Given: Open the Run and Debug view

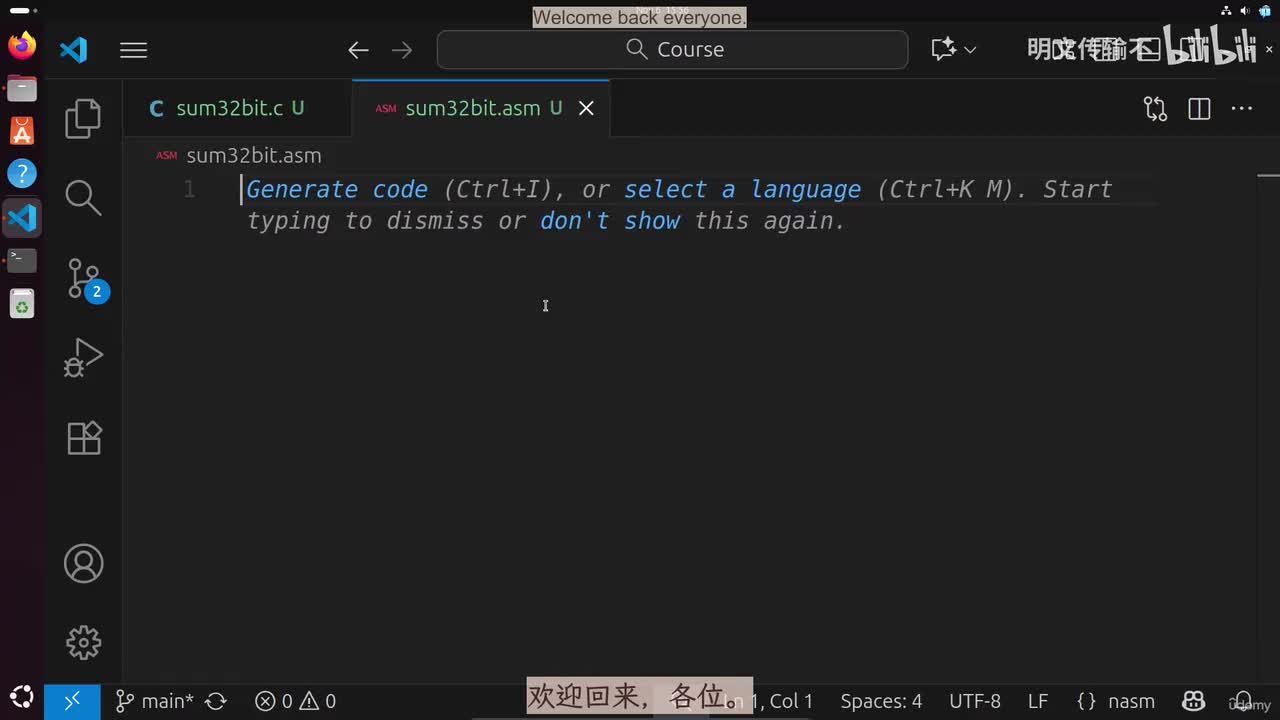Looking at the screenshot, I should click(x=83, y=358).
